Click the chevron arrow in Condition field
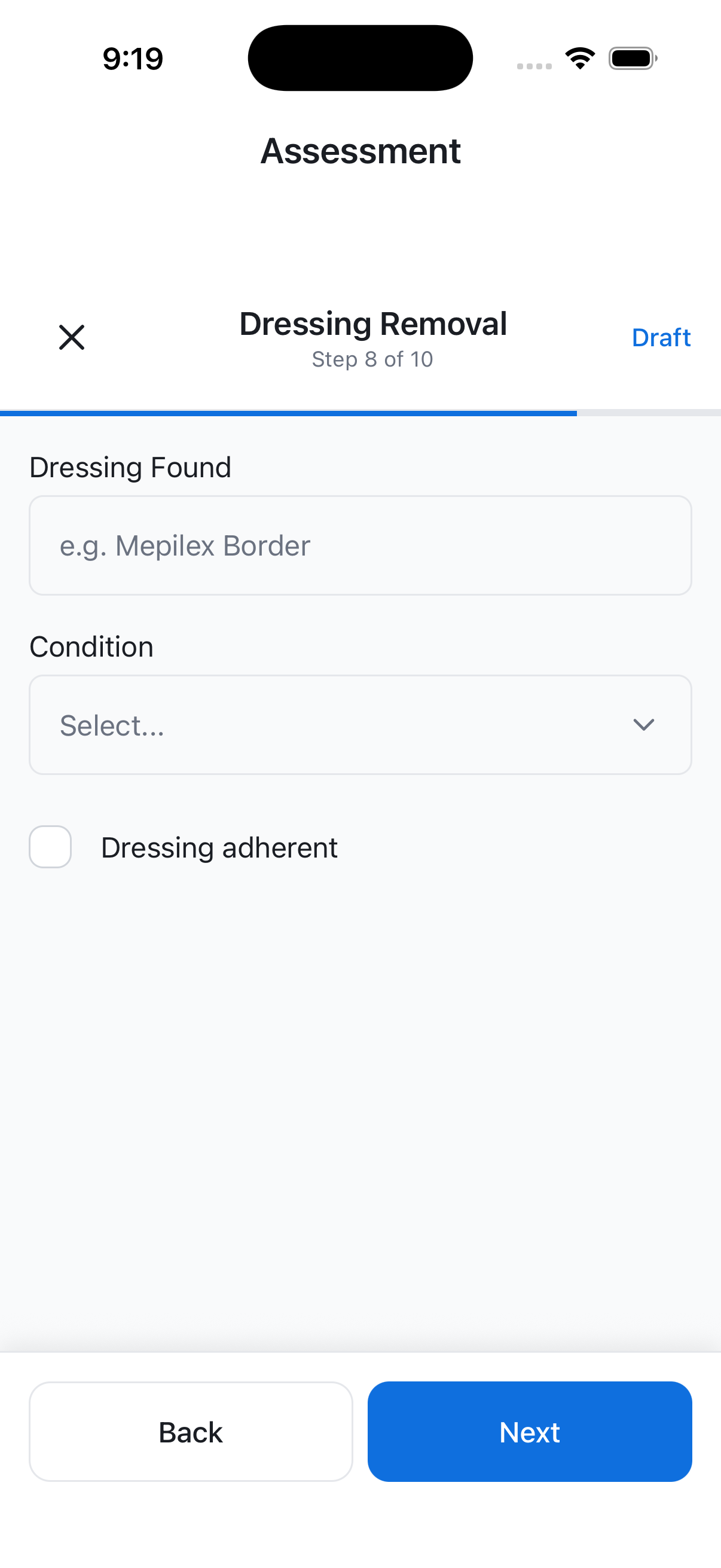 click(x=643, y=724)
